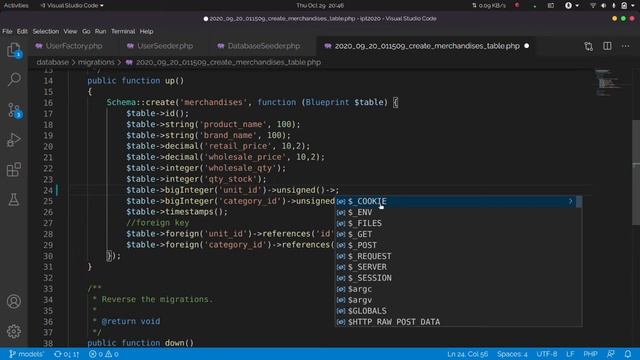Click 'database' in the breadcrumb
The image size is (640, 360).
click(53, 62)
